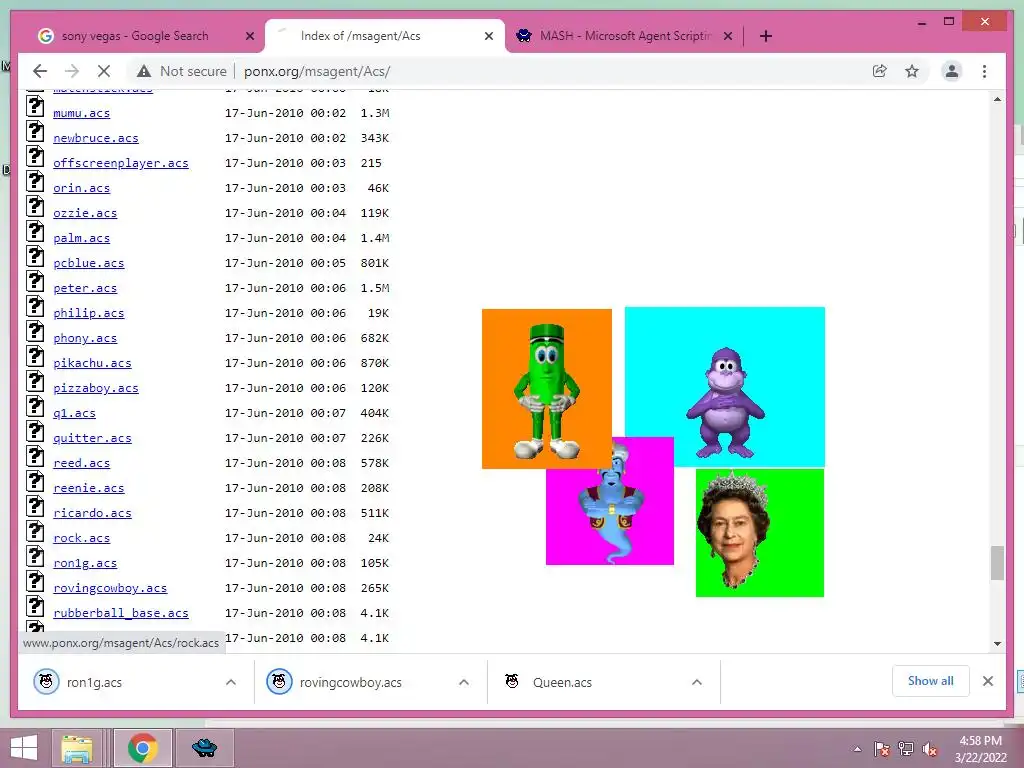This screenshot has width=1024, height=768.
Task: Download pikachu.acs
Action: coord(92,363)
